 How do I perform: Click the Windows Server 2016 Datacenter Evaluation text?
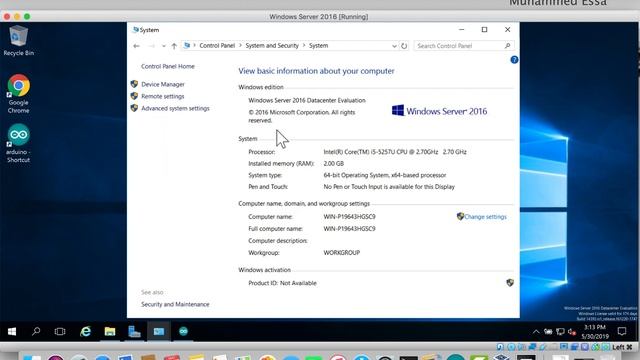pos(307,100)
